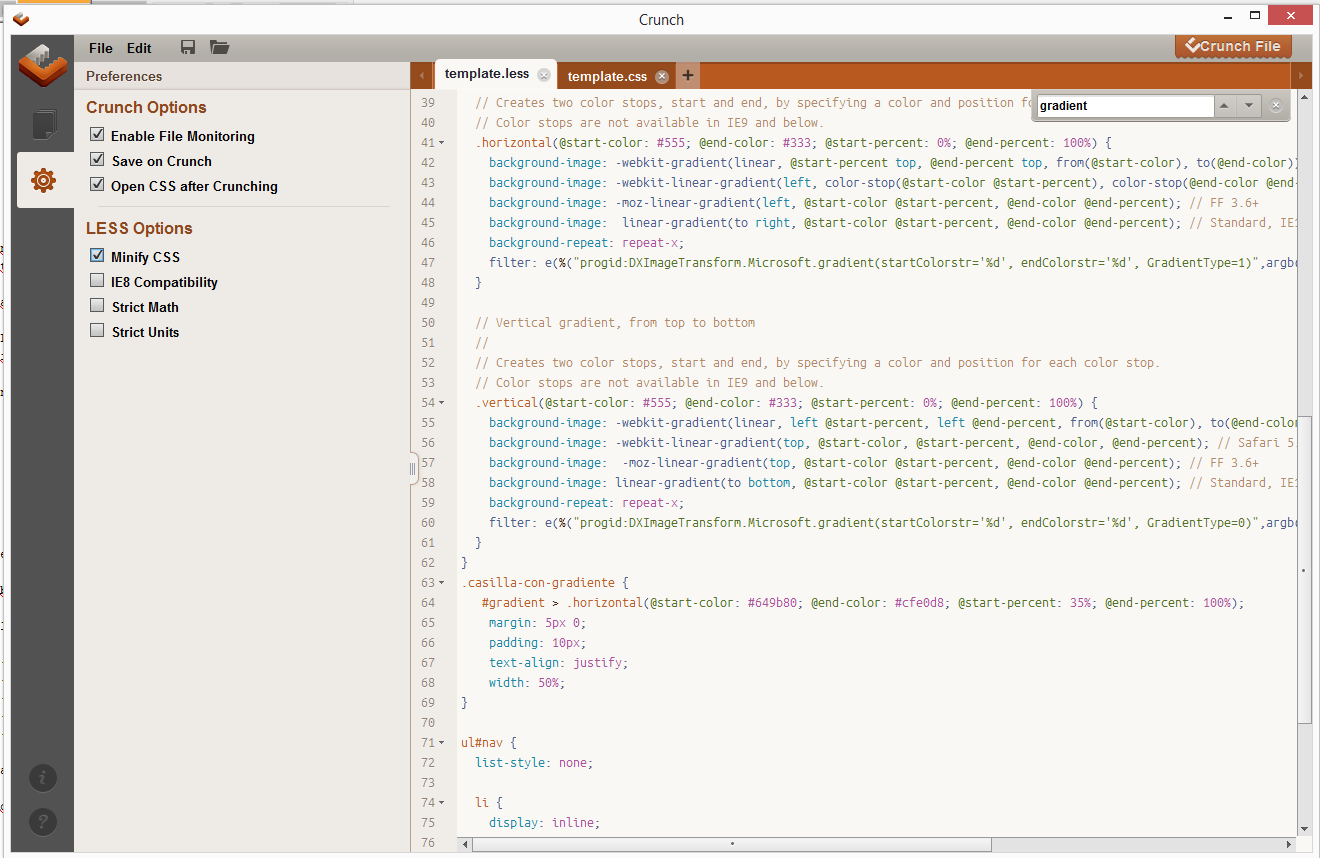Image resolution: width=1320 pixels, height=858 pixels.
Task: Collapse sidebar with splitter handle
Action: pyautogui.click(x=413, y=469)
